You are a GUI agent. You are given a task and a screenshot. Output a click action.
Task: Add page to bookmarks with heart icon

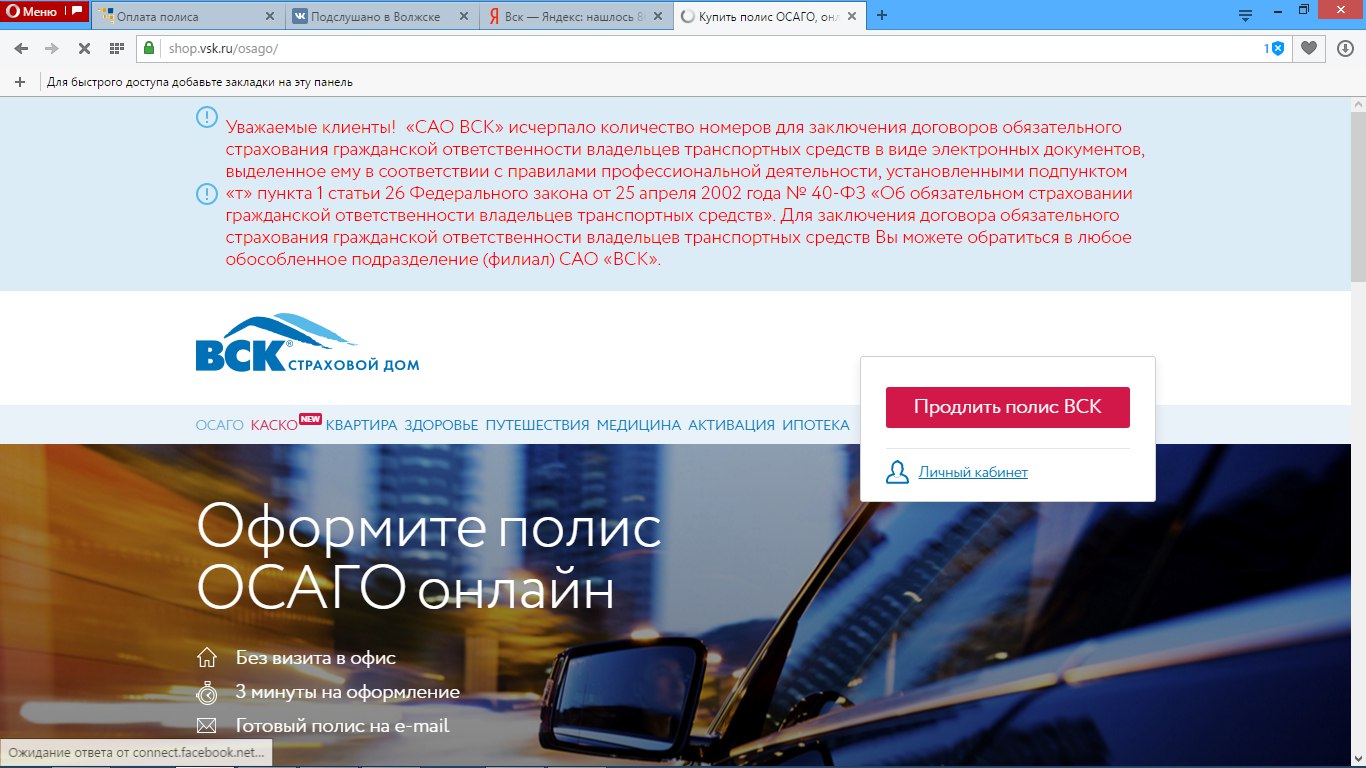[1308, 48]
